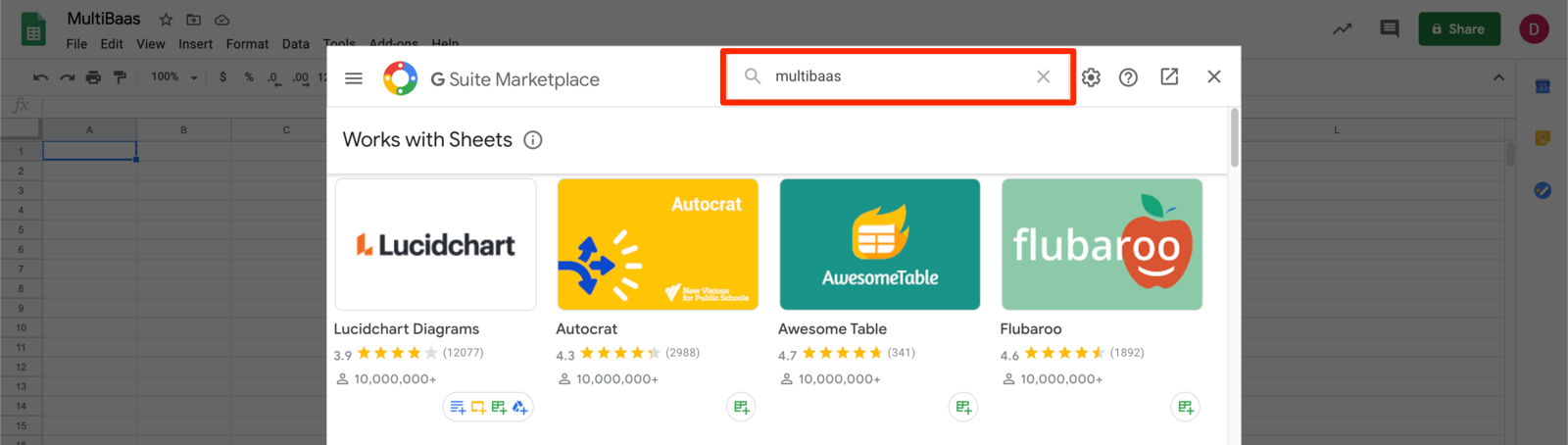Click the green Share button

pyautogui.click(x=1458, y=28)
